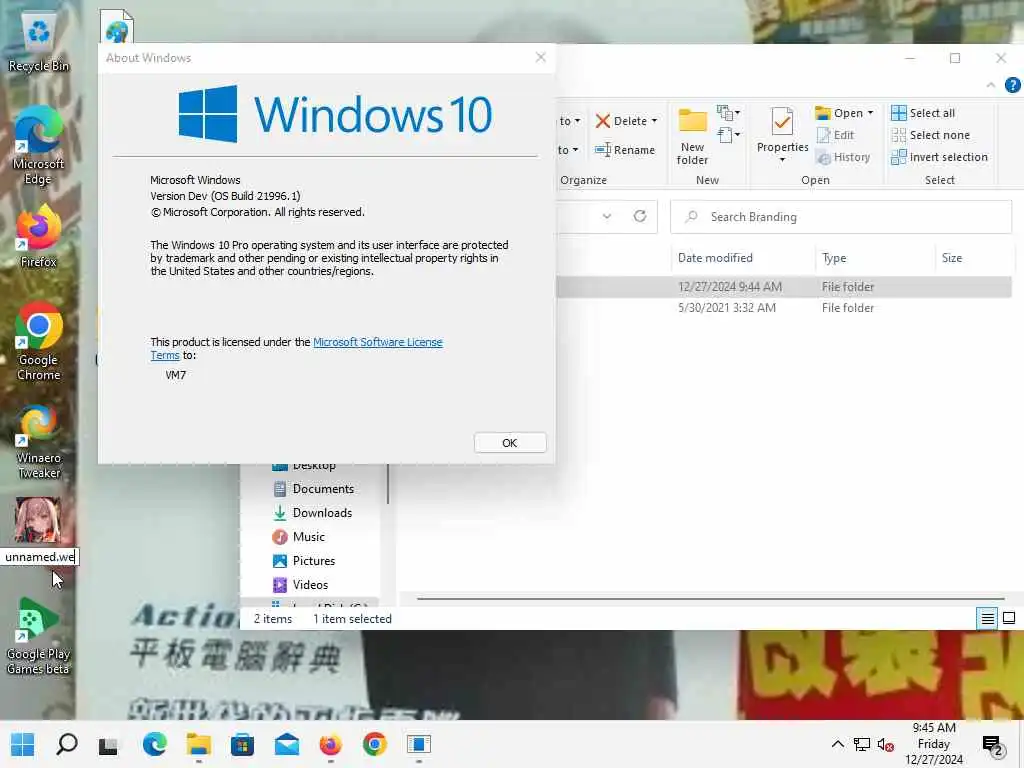Expand the Open dropdown arrow

click(870, 113)
